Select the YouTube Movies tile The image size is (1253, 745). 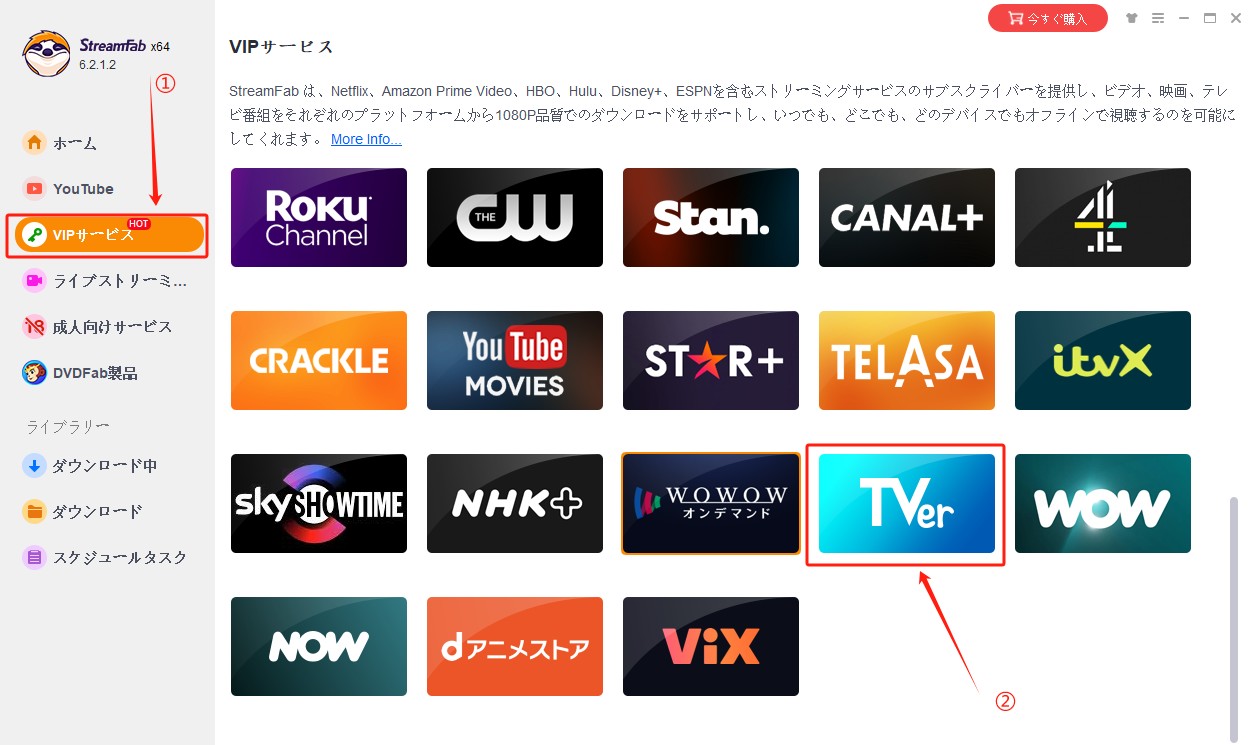[x=515, y=361]
